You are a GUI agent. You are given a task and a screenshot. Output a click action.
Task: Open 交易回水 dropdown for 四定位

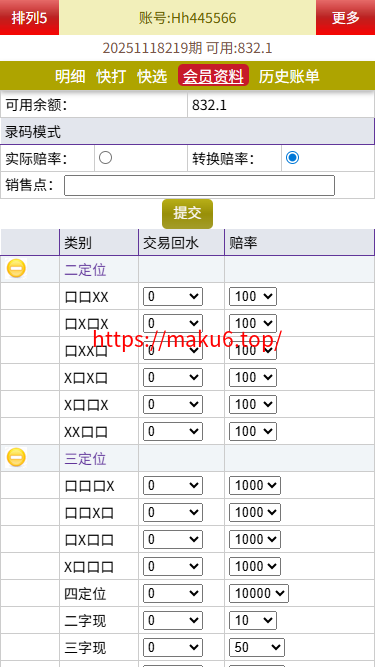(173, 593)
